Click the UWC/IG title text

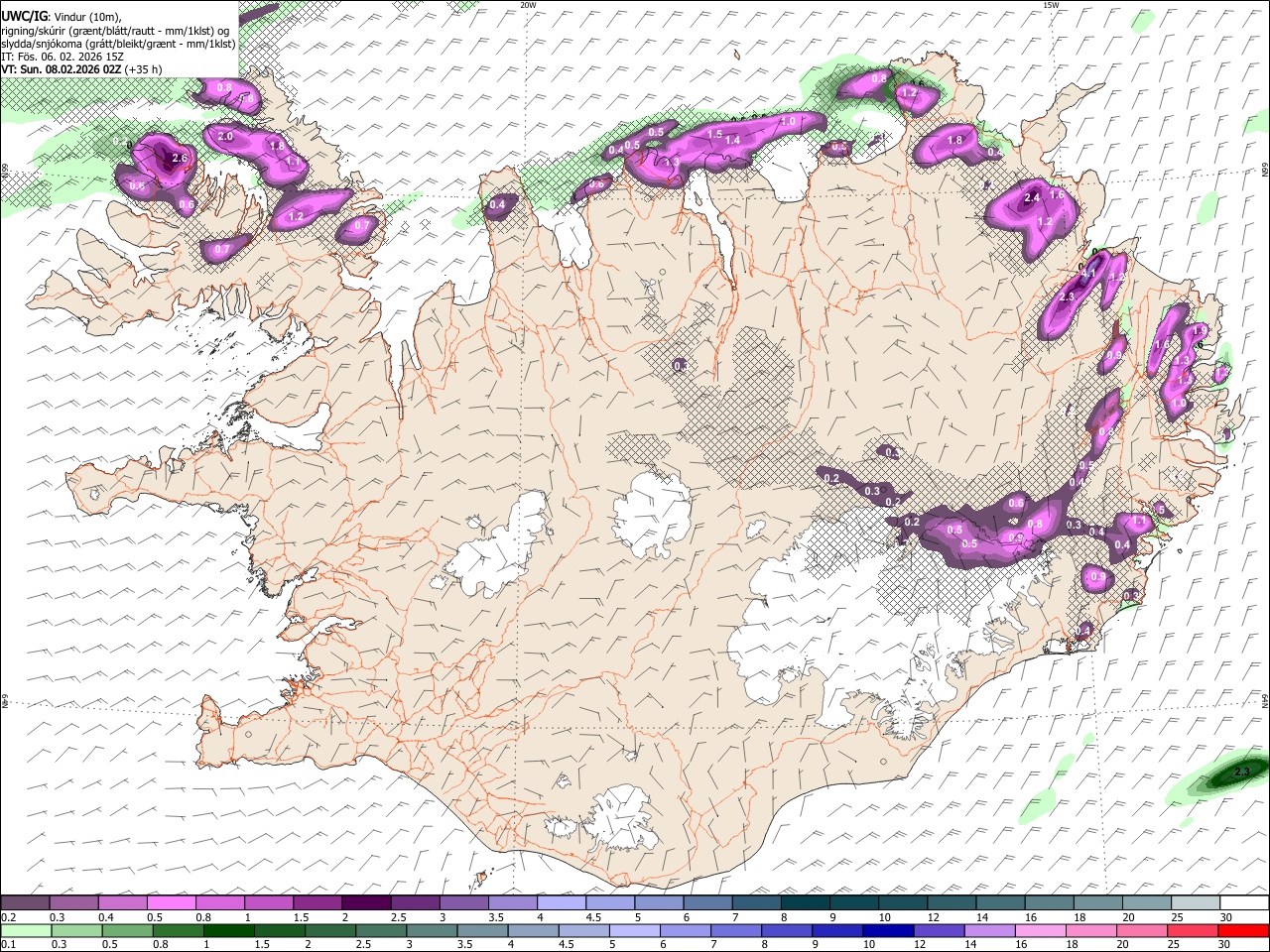(23, 16)
